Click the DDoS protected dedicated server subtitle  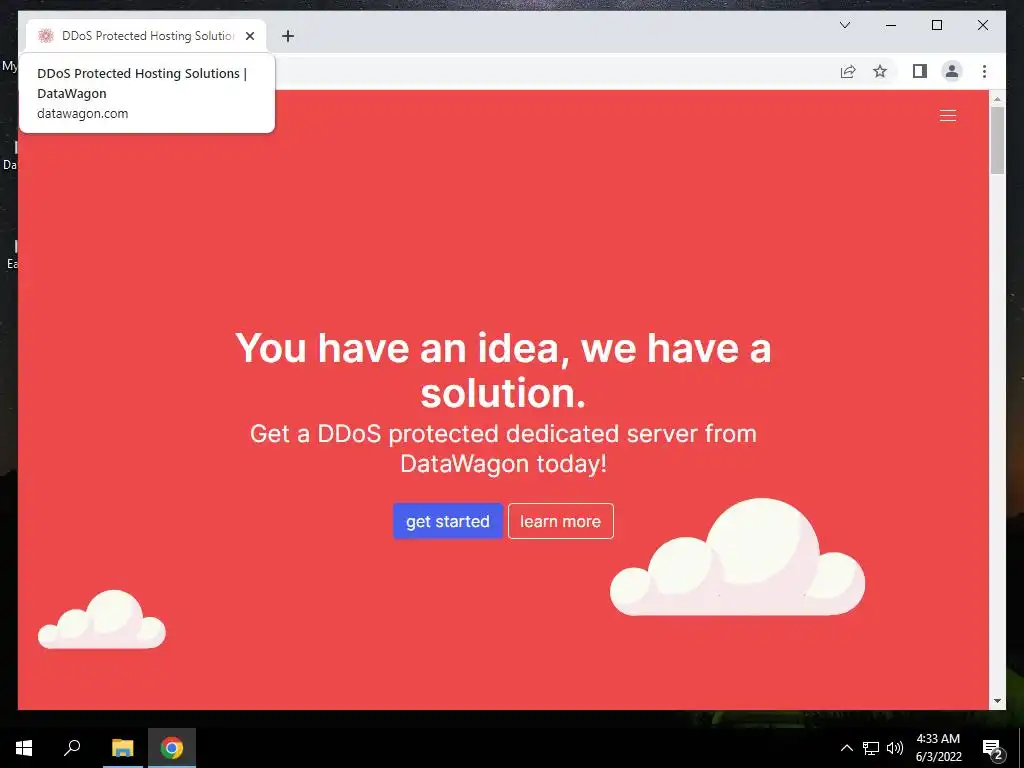pos(503,449)
